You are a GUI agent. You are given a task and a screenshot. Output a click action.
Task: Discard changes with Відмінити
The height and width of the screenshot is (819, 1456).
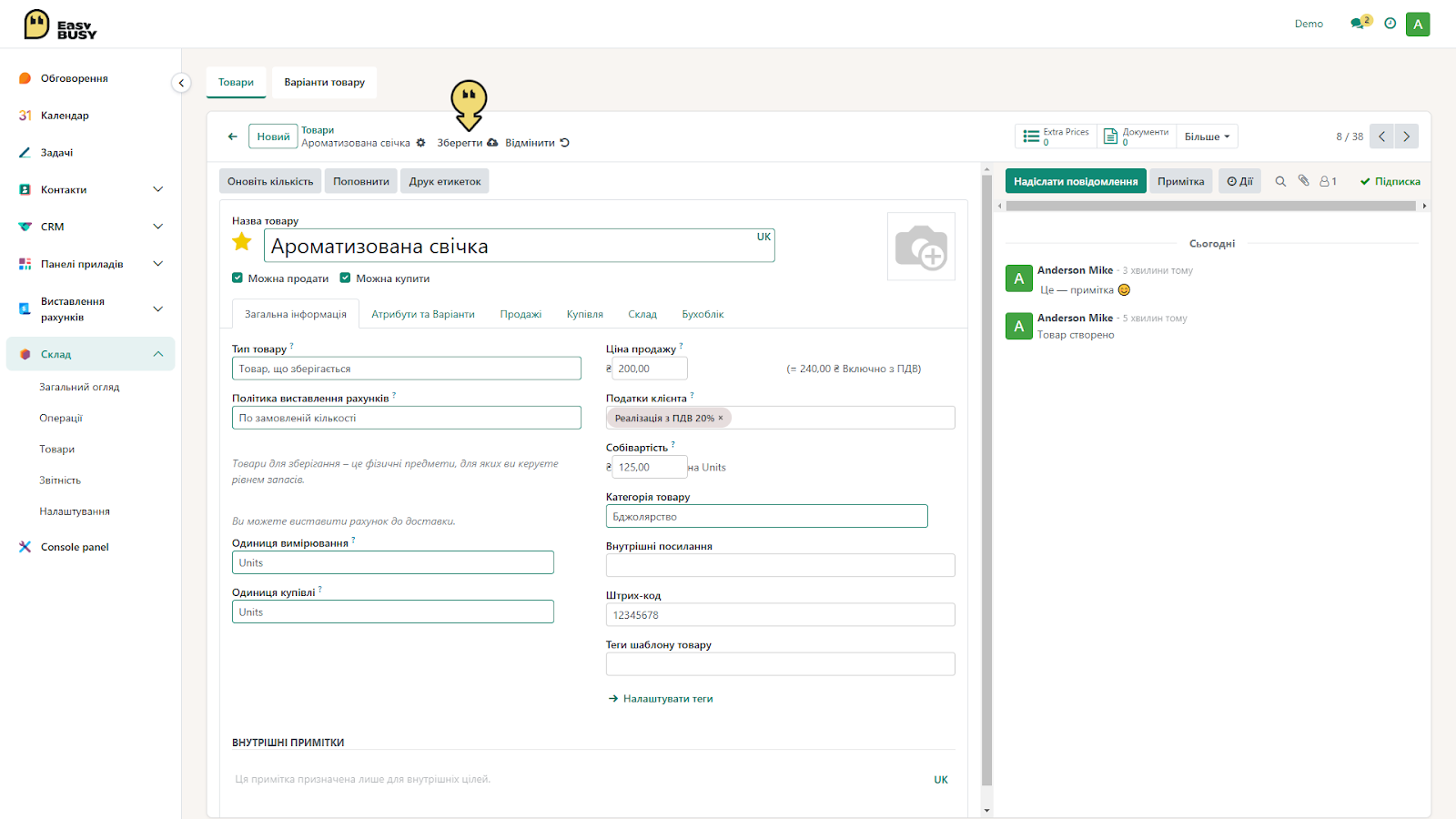pyautogui.click(x=537, y=143)
